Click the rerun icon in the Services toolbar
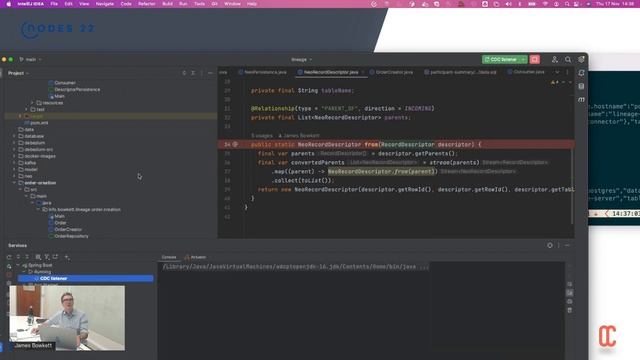Viewport: 640px width, 360px height. (9, 257)
